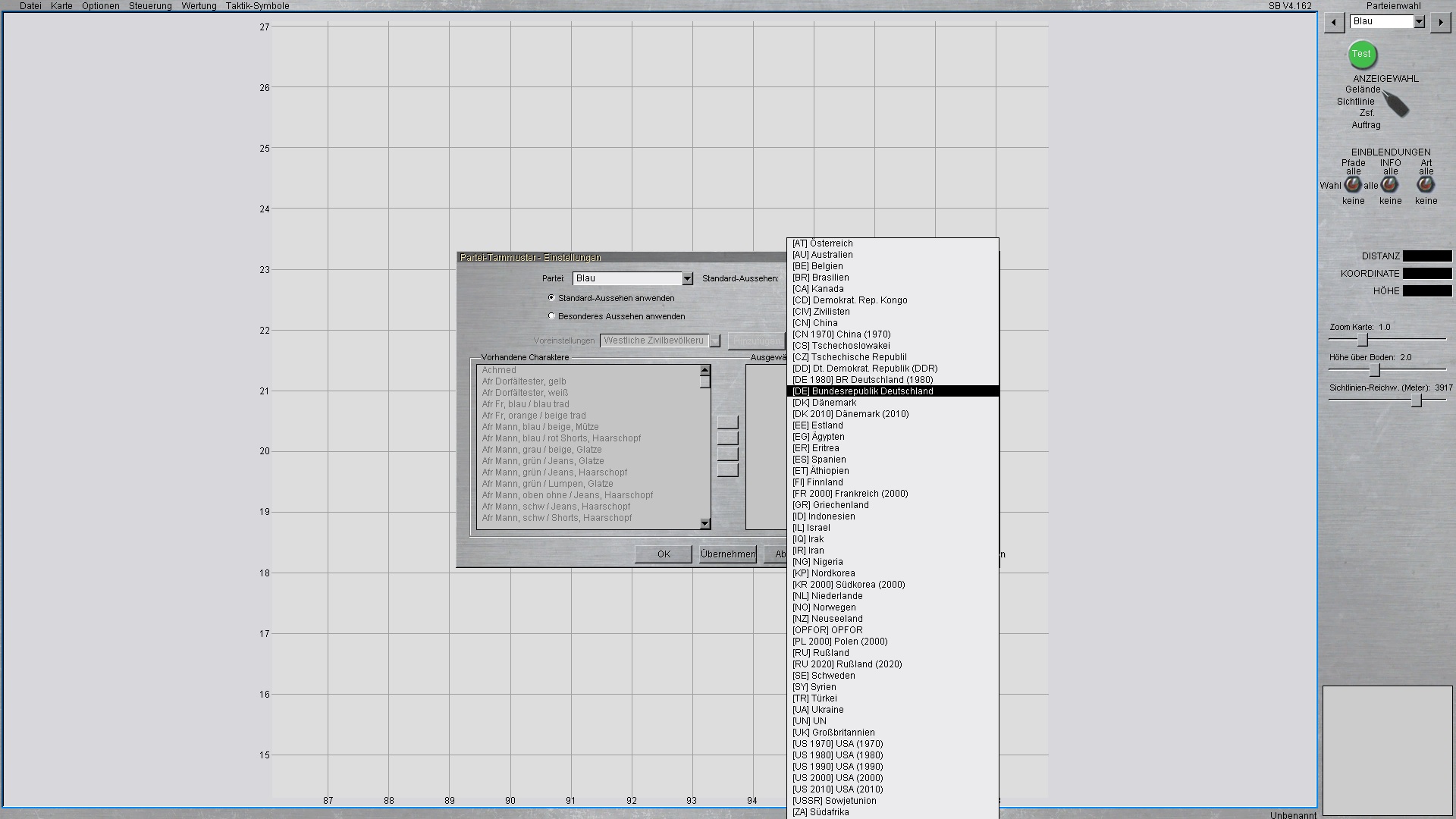Click previous party arrow in Parteienwahl
The height and width of the screenshot is (819, 1456).
pos(1334,22)
